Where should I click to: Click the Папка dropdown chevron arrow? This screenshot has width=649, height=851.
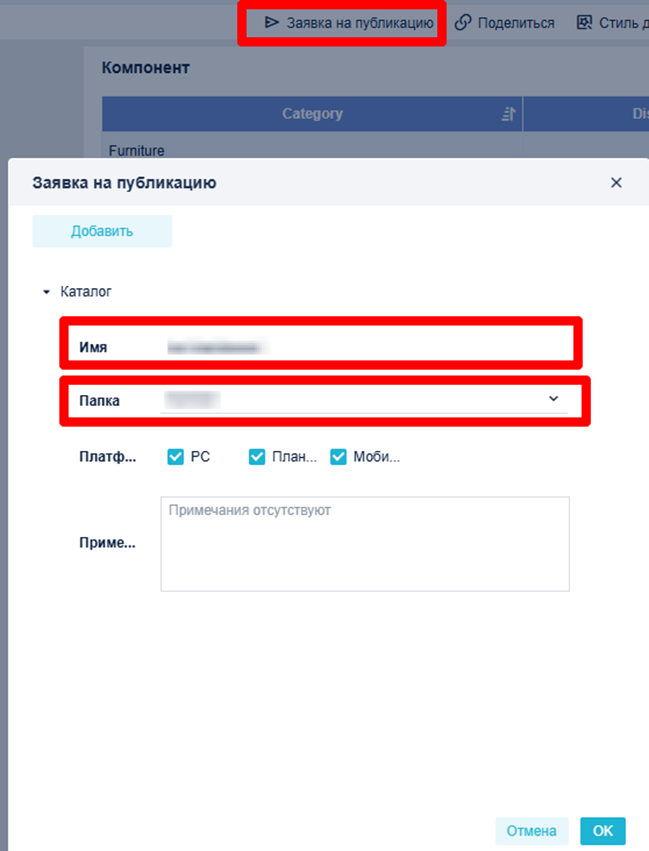(553, 399)
